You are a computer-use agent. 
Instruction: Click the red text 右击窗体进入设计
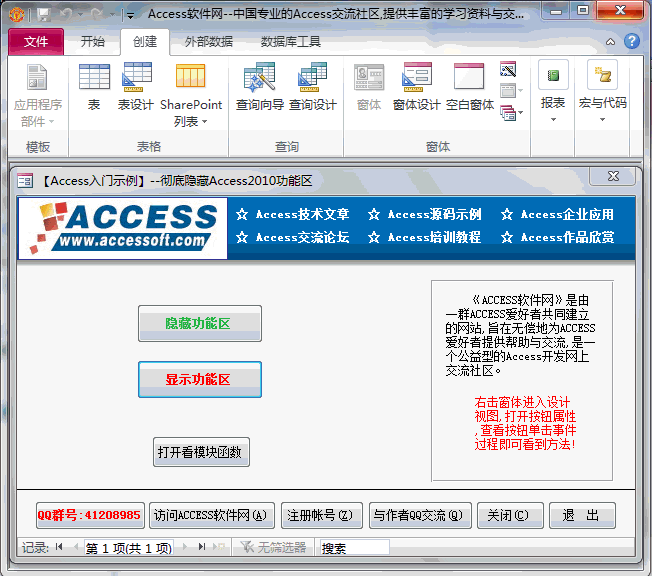click(x=522, y=402)
